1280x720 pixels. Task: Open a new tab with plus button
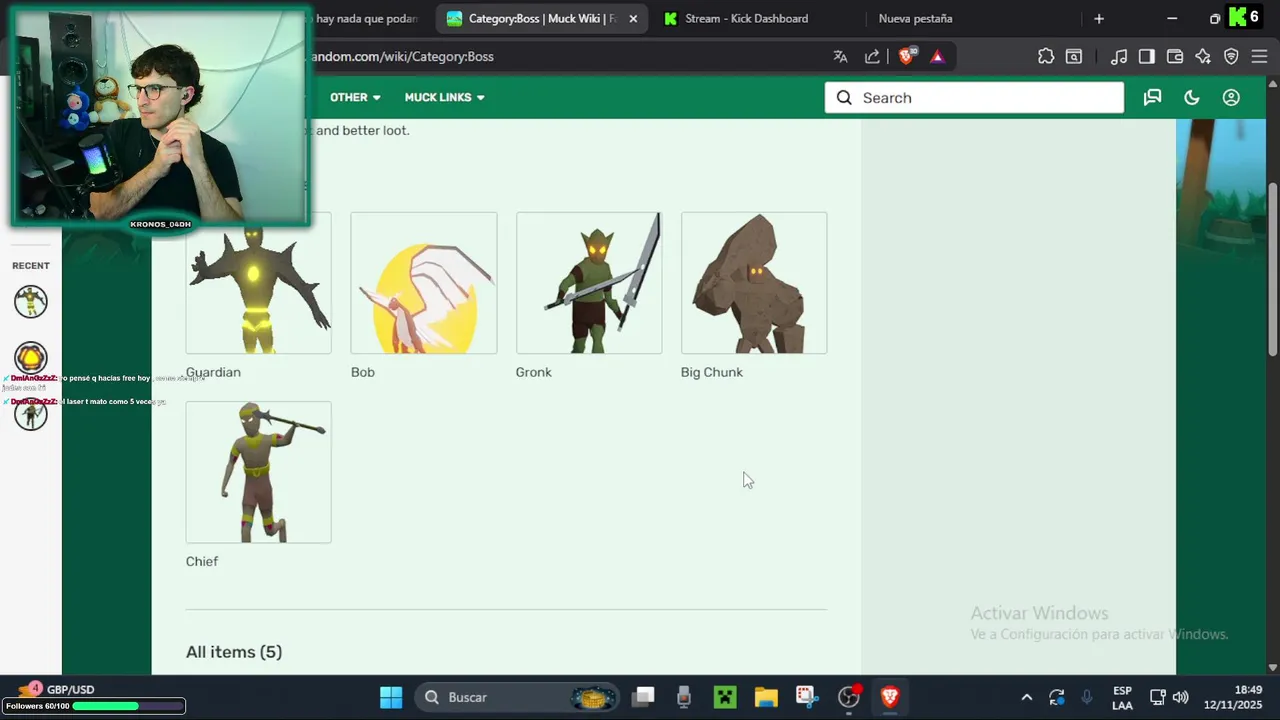(x=1099, y=18)
